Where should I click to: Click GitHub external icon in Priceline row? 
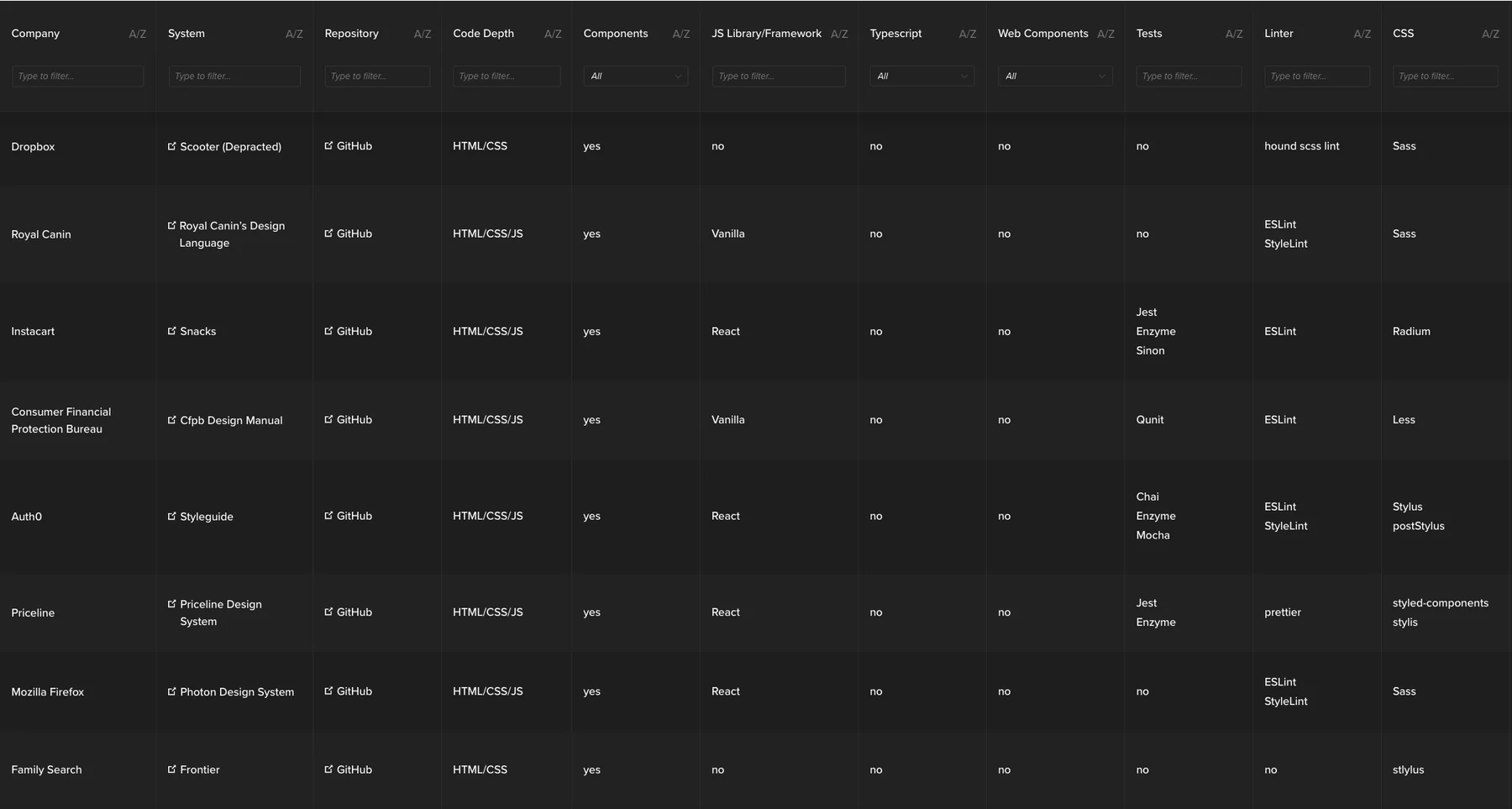coord(328,612)
